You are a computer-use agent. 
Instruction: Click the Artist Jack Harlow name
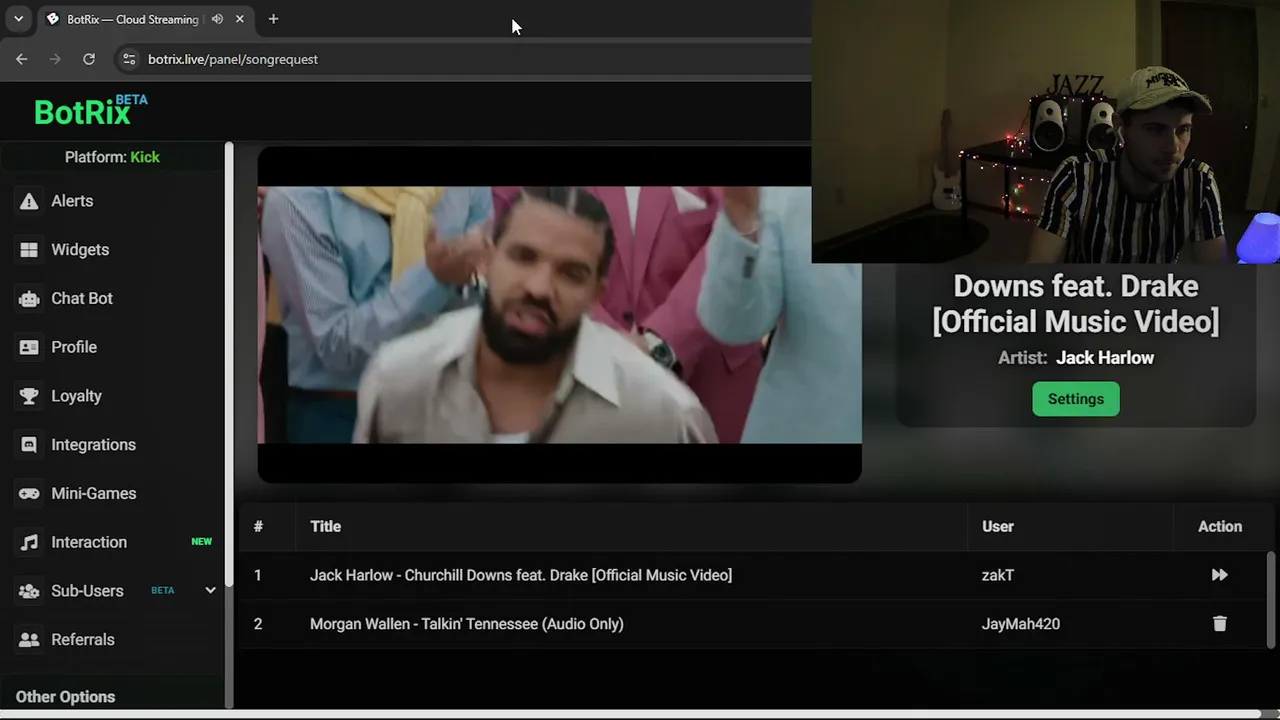tap(1105, 358)
